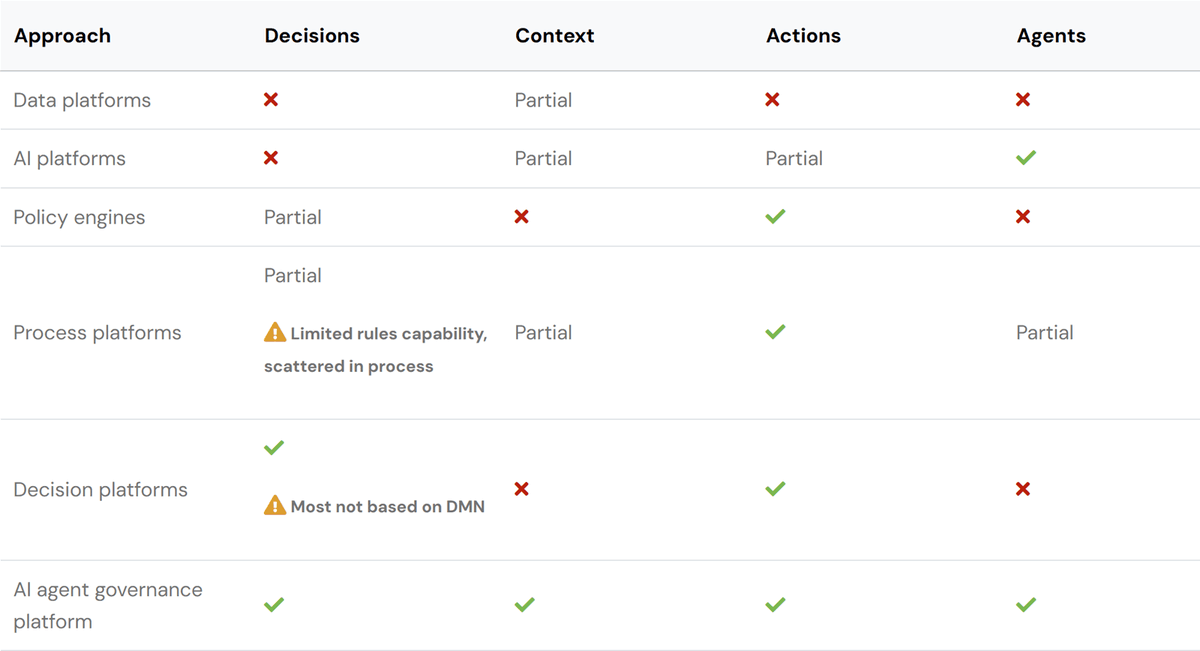1200x651 pixels.
Task: Click the warning icon beside Limited rules capability
Action: (275, 333)
